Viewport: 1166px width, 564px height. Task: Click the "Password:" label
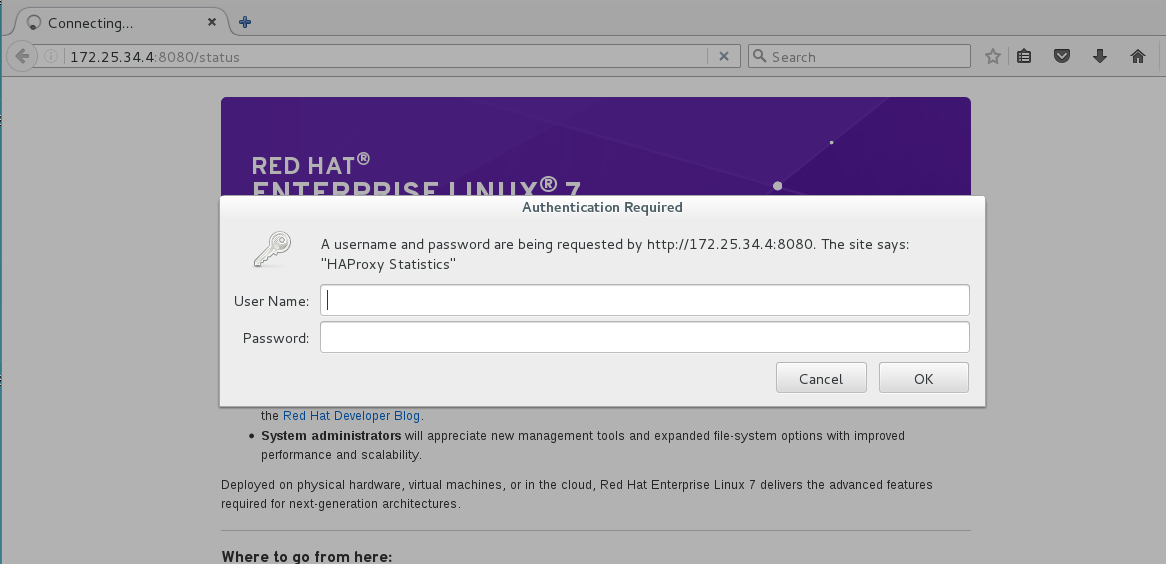pyautogui.click(x=276, y=339)
